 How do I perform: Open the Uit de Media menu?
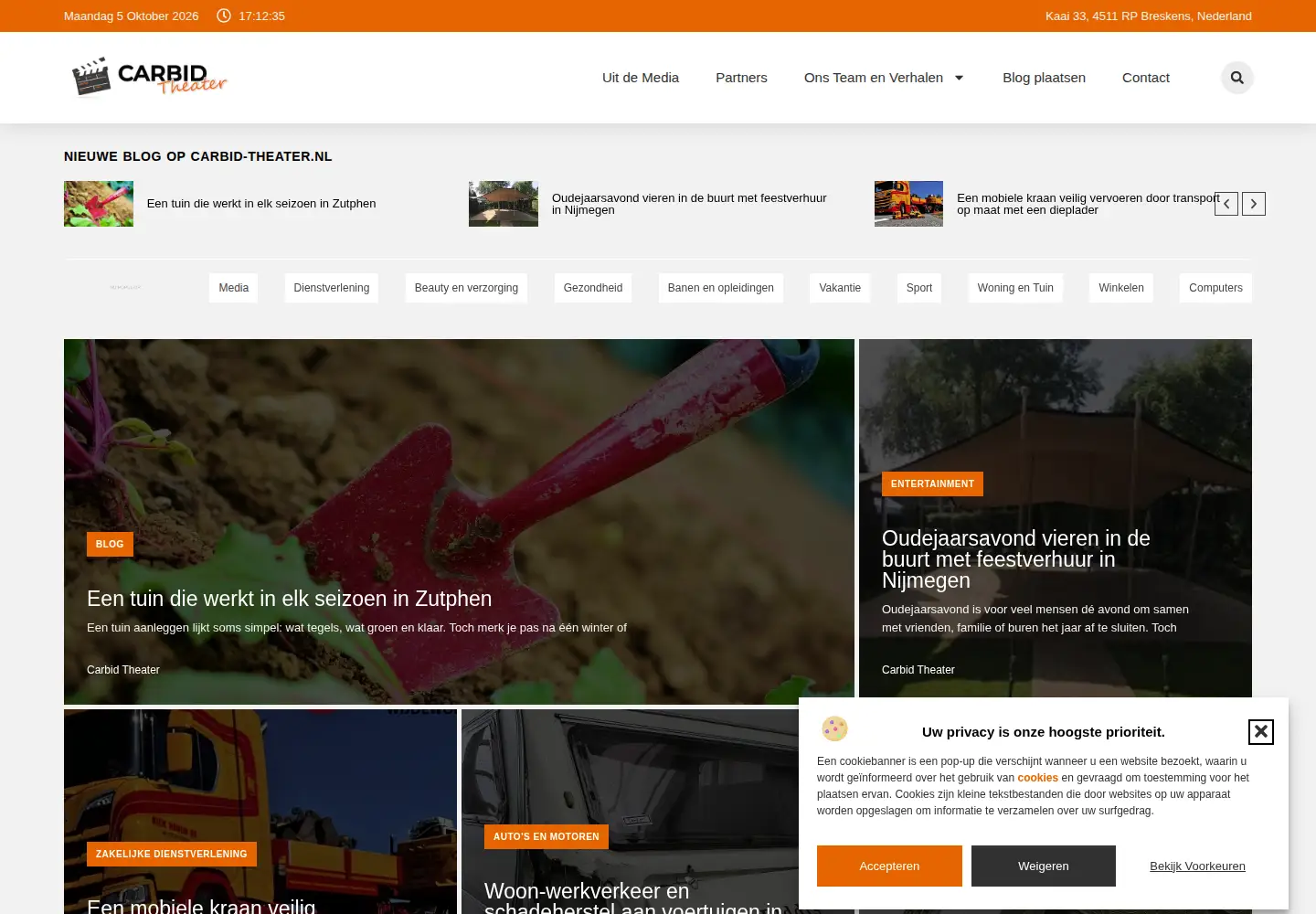pos(641,78)
